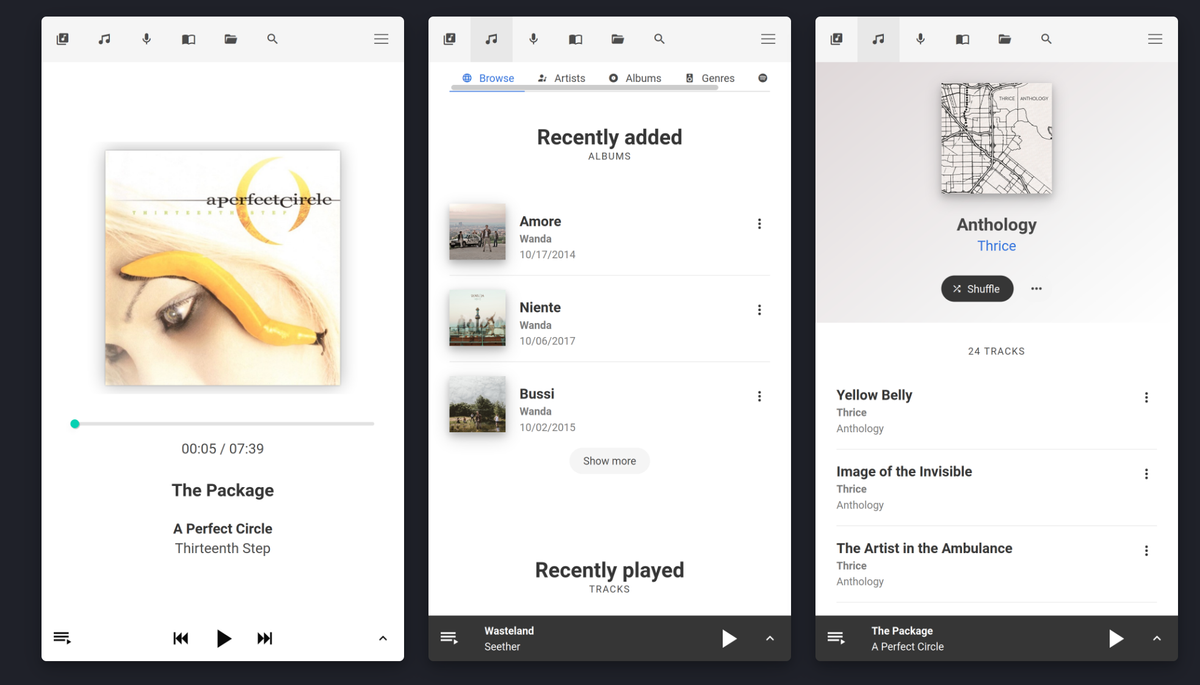Screen dimensions: 1200x685
Task: Click Thirteenth Step album name
Action: click(223, 548)
